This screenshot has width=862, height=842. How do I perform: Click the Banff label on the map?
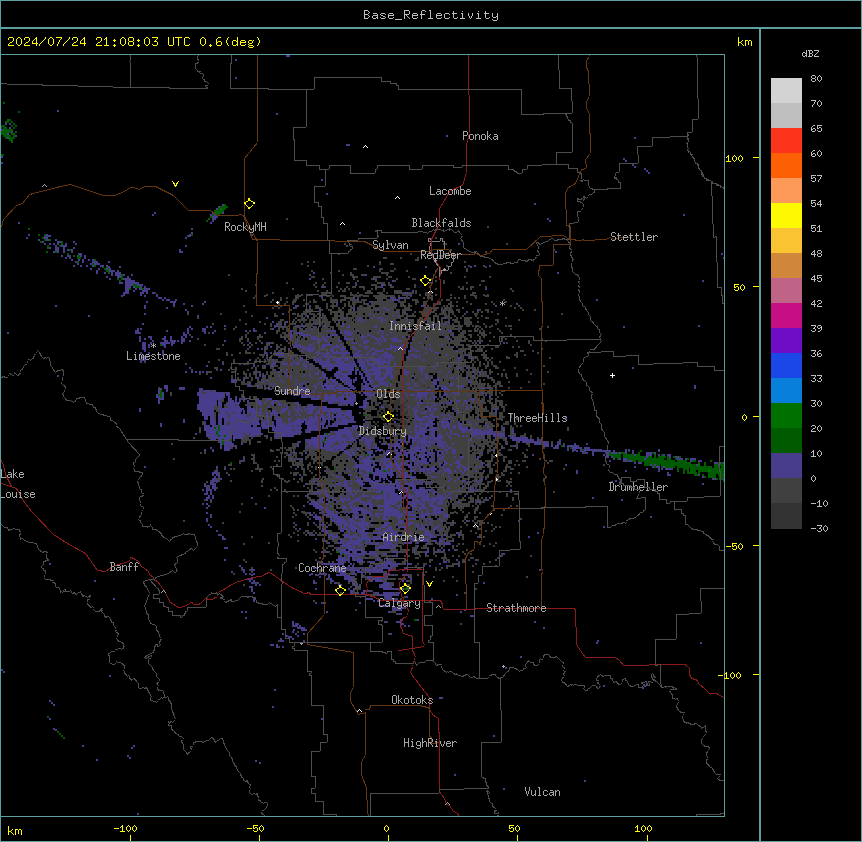pyautogui.click(x=124, y=567)
